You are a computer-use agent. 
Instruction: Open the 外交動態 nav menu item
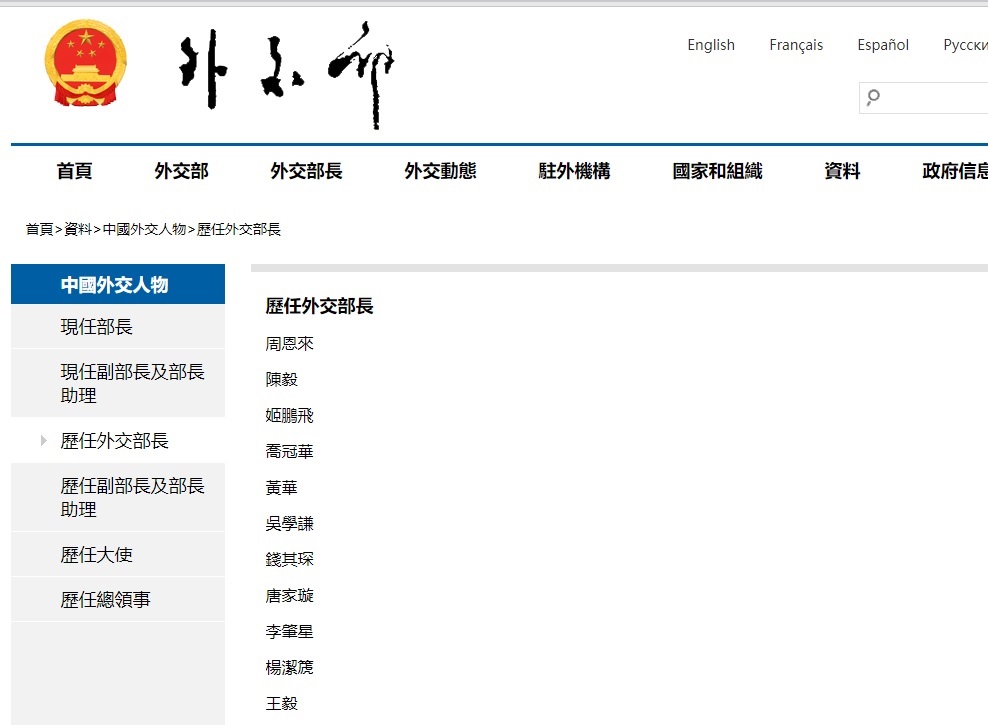pyautogui.click(x=440, y=171)
